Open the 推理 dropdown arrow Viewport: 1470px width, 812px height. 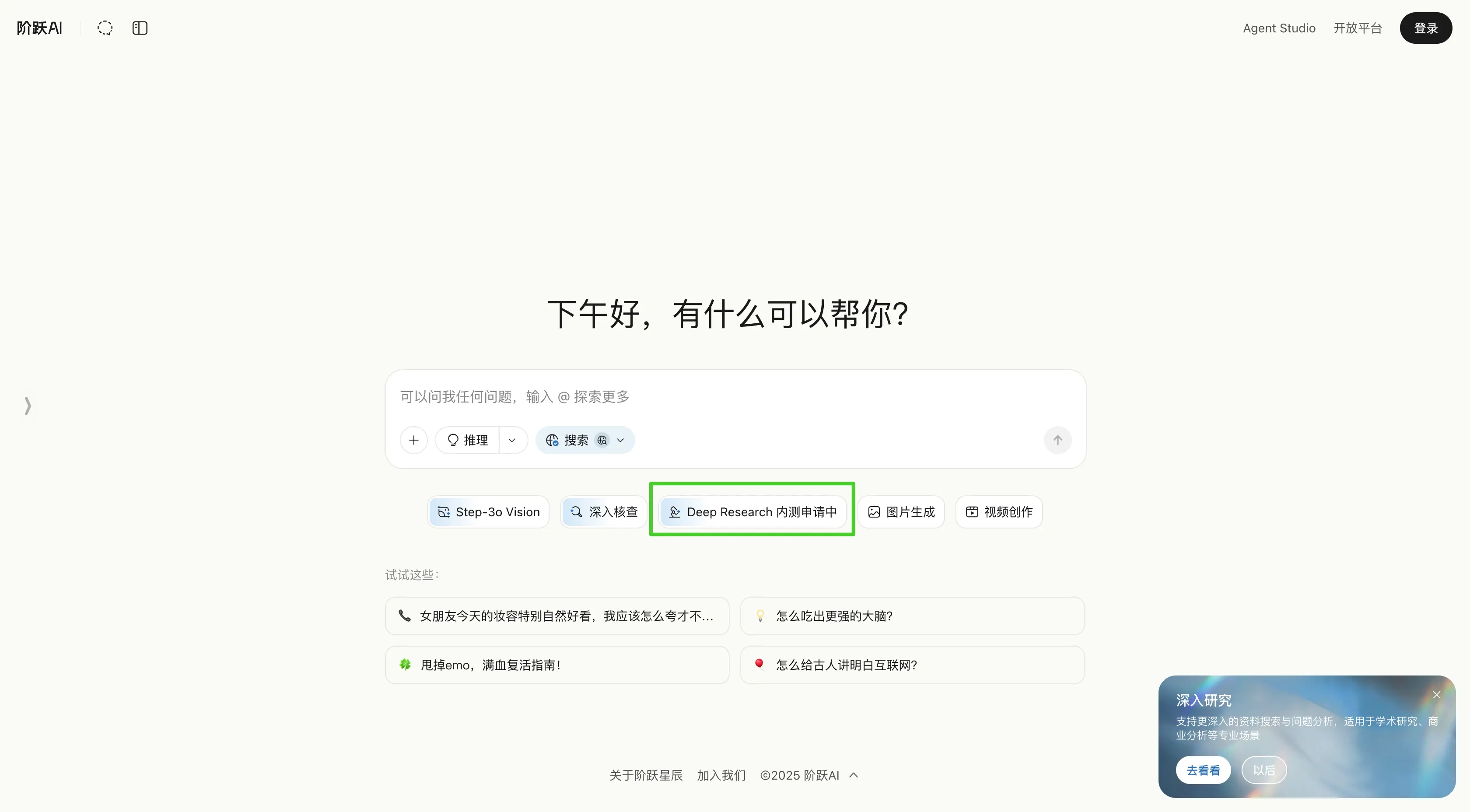tap(512, 440)
